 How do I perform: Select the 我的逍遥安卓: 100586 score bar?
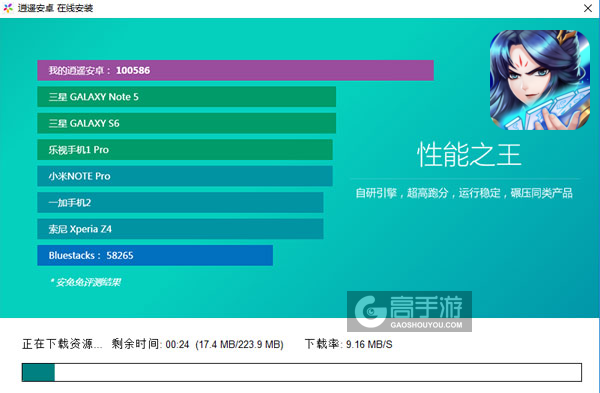pos(235,70)
